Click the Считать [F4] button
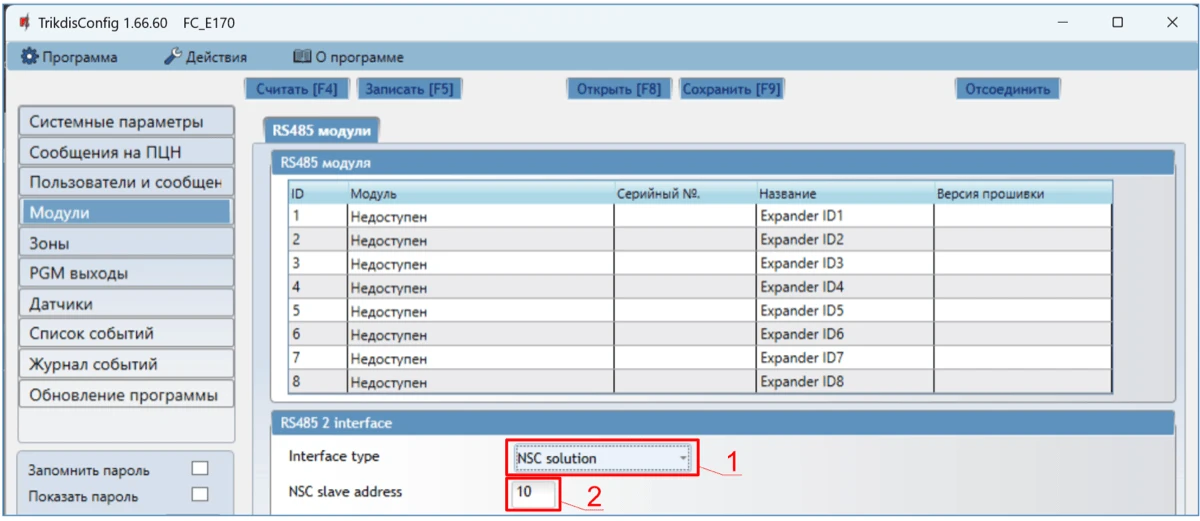Image resolution: width=1200 pixels, height=521 pixels. (x=296, y=89)
